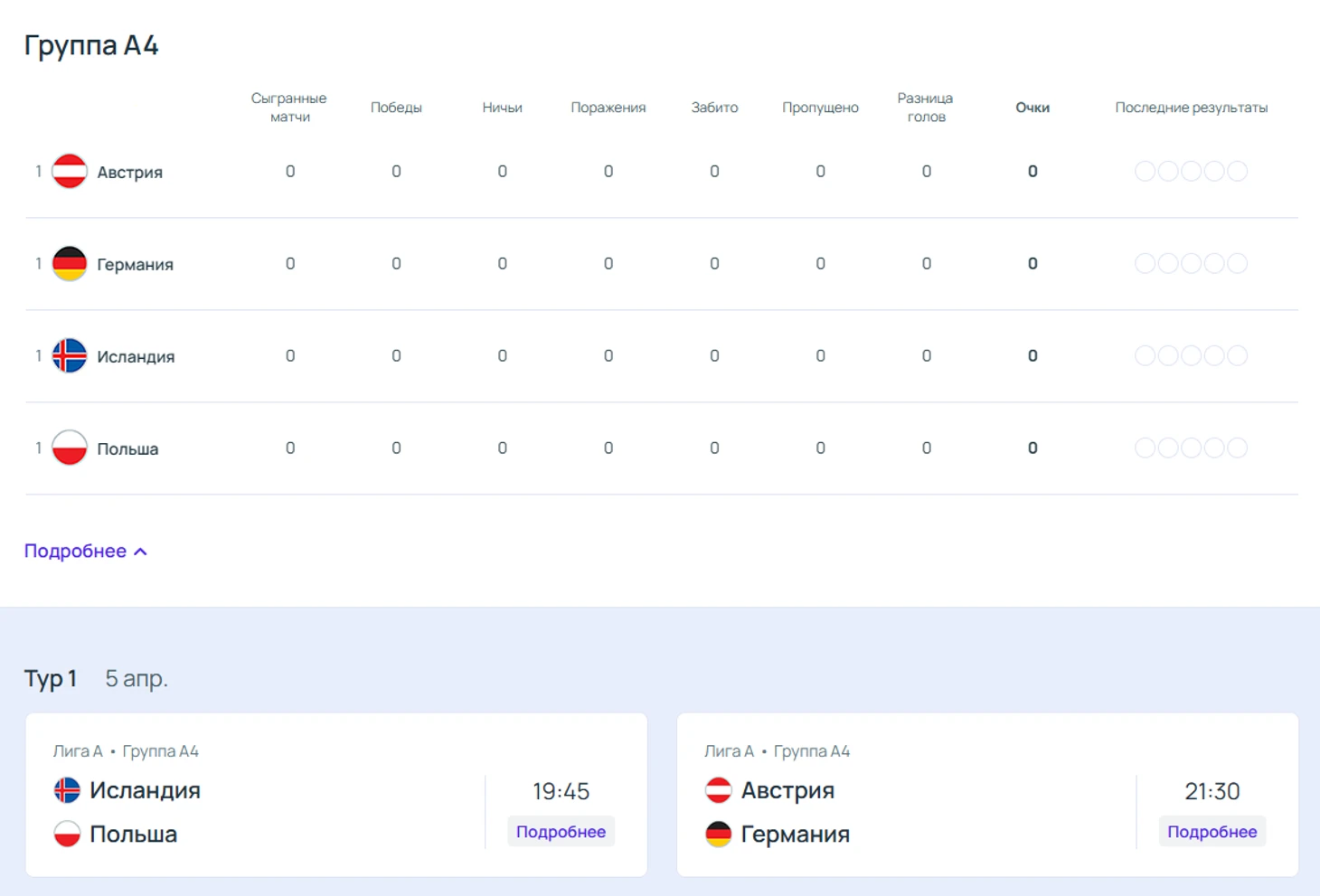Click the Последние результаты column header

pyautogui.click(x=1191, y=108)
